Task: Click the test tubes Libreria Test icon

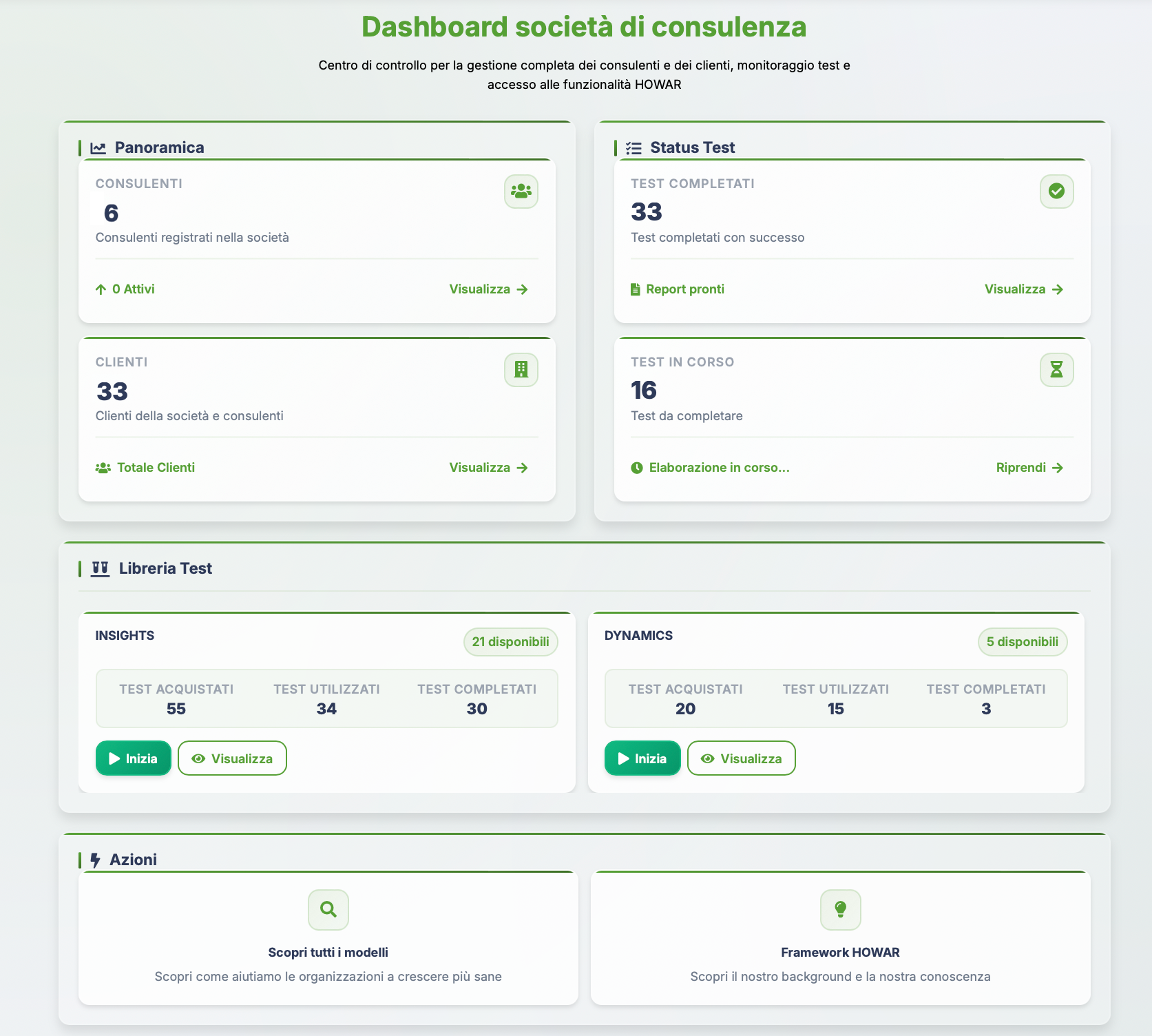Action: pos(101,569)
